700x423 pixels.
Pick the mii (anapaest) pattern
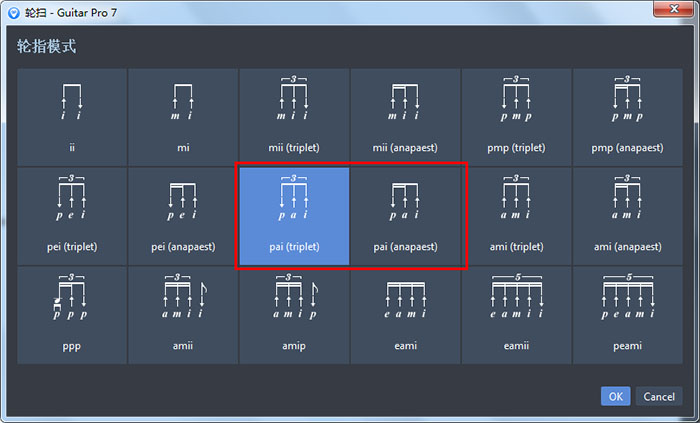point(405,116)
